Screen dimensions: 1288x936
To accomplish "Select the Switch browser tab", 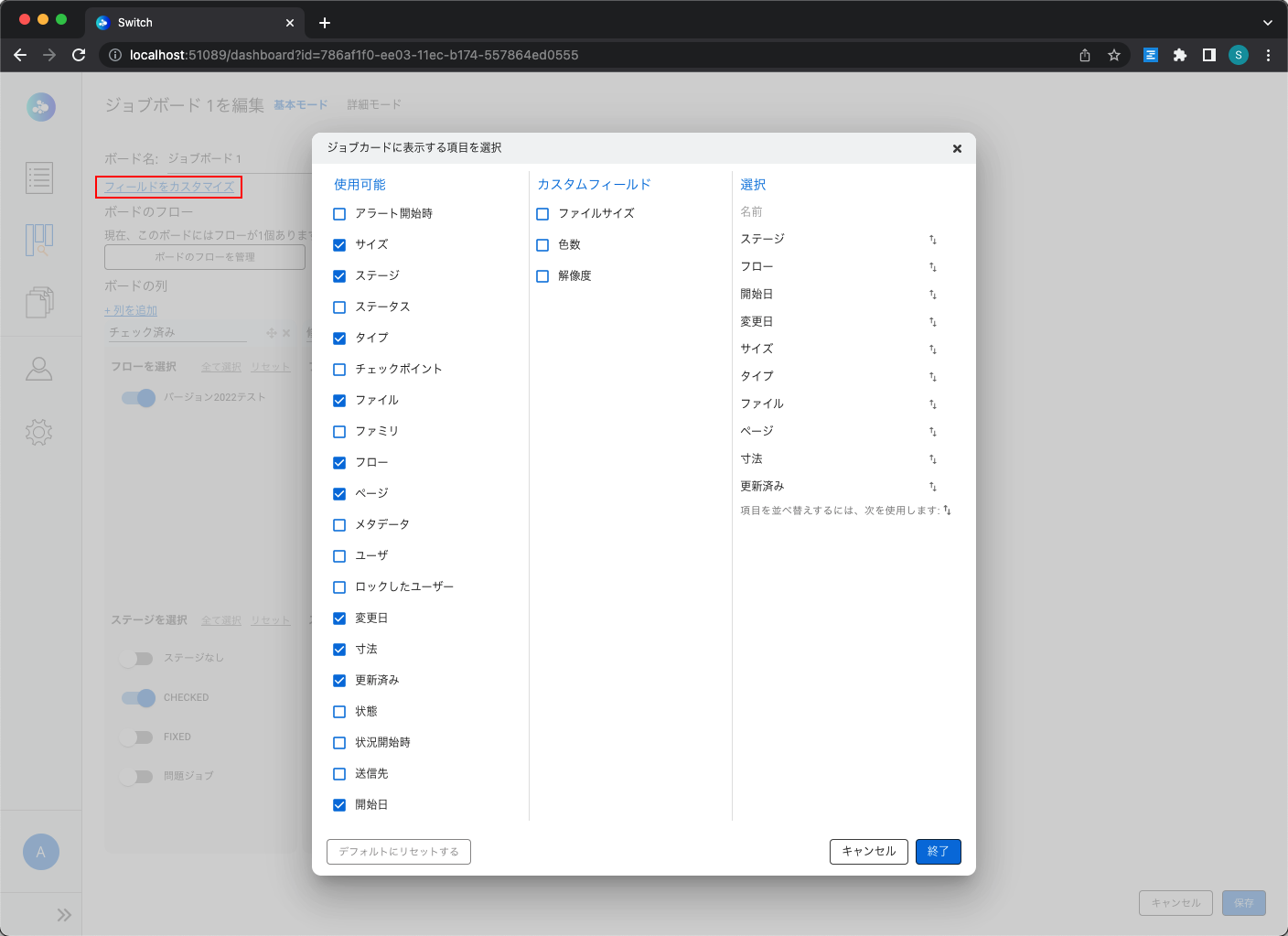I will coord(195,23).
